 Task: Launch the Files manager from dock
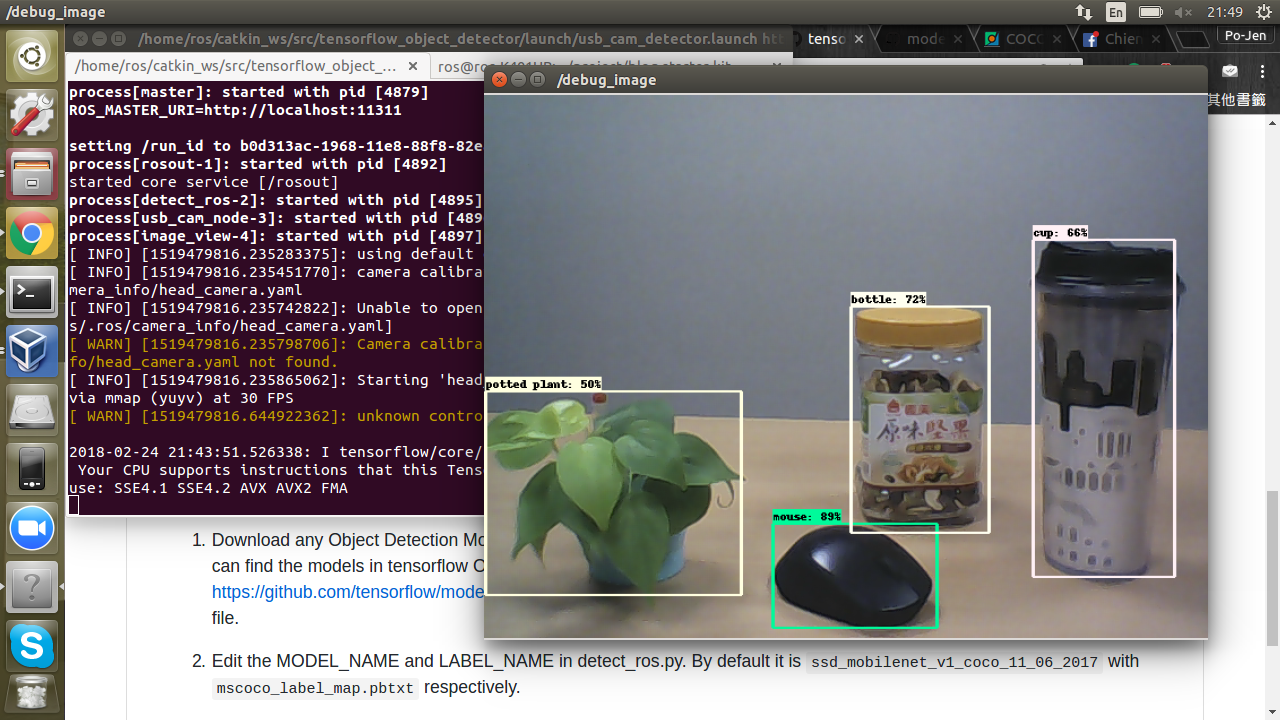click(32, 175)
